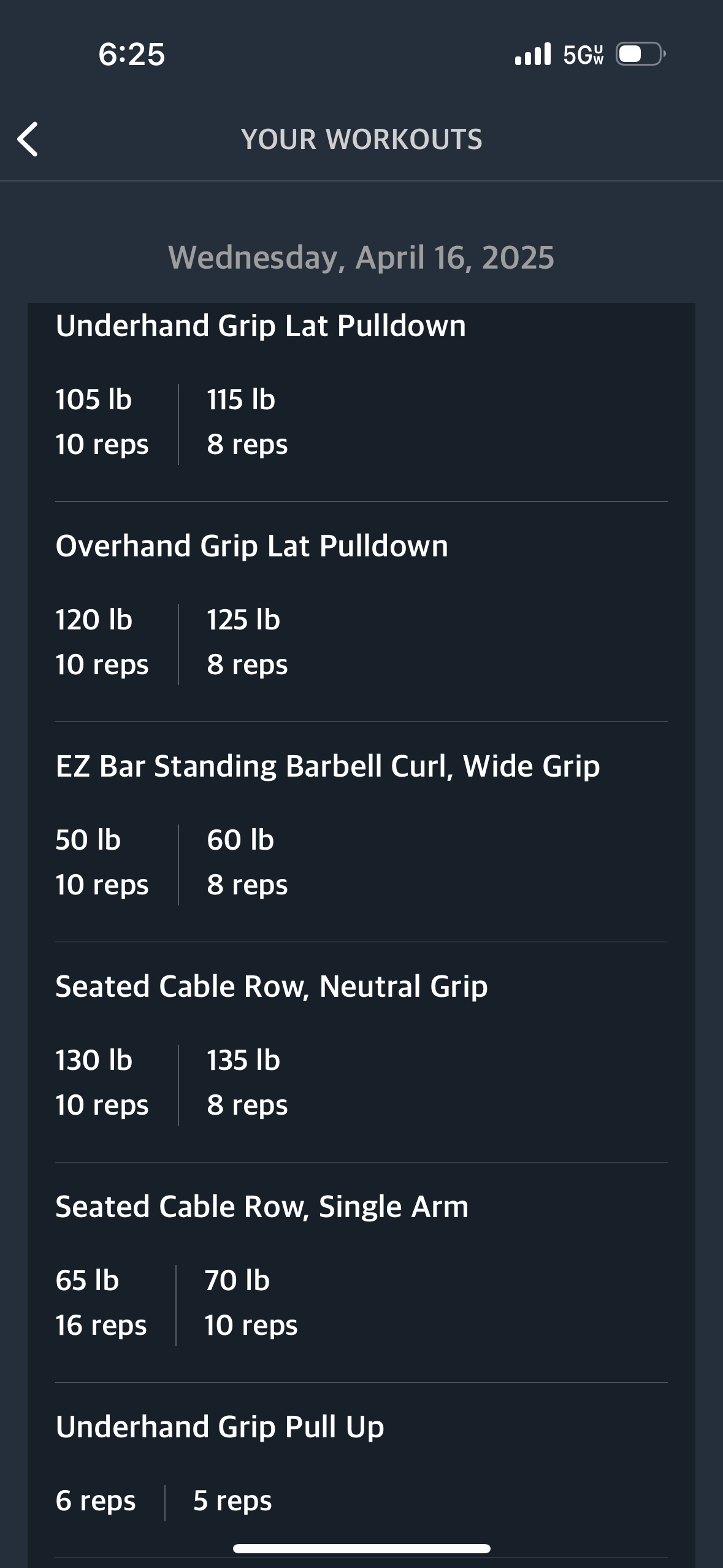Screen dimensions: 723x1568
Task: Tap the battery status icon
Action: click(640, 55)
